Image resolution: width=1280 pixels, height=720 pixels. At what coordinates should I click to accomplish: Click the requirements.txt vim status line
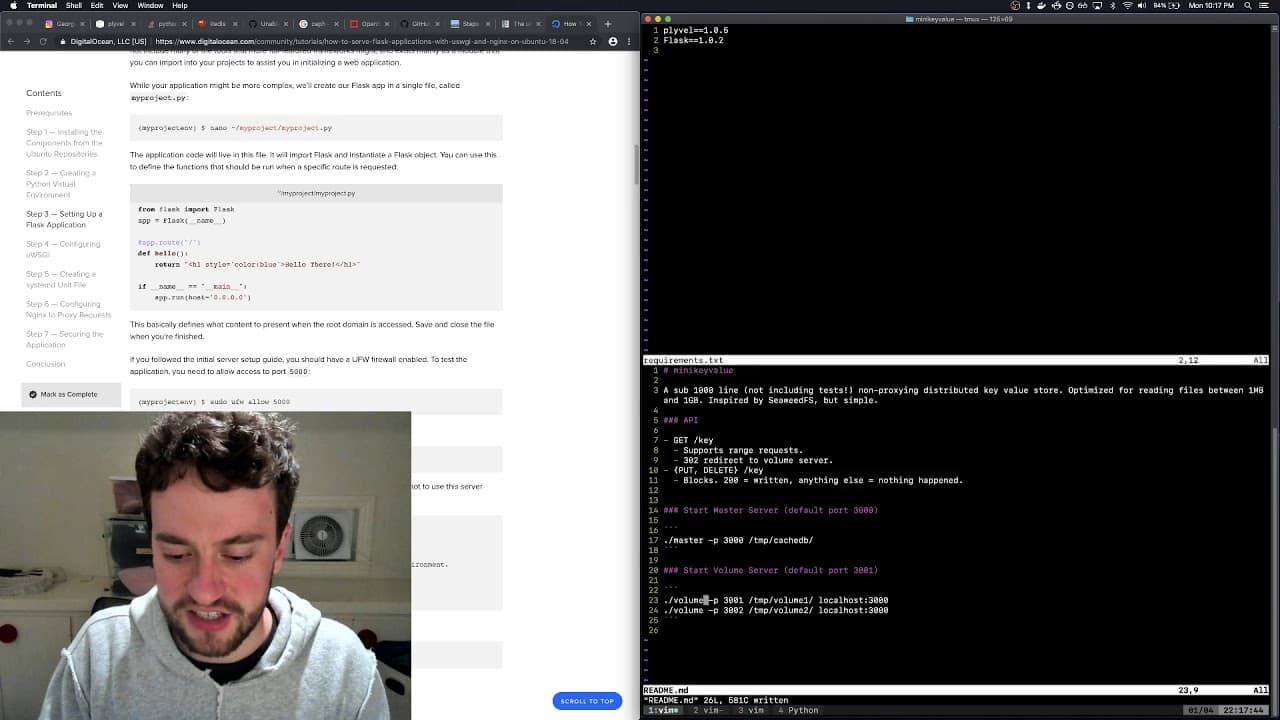[957, 360]
